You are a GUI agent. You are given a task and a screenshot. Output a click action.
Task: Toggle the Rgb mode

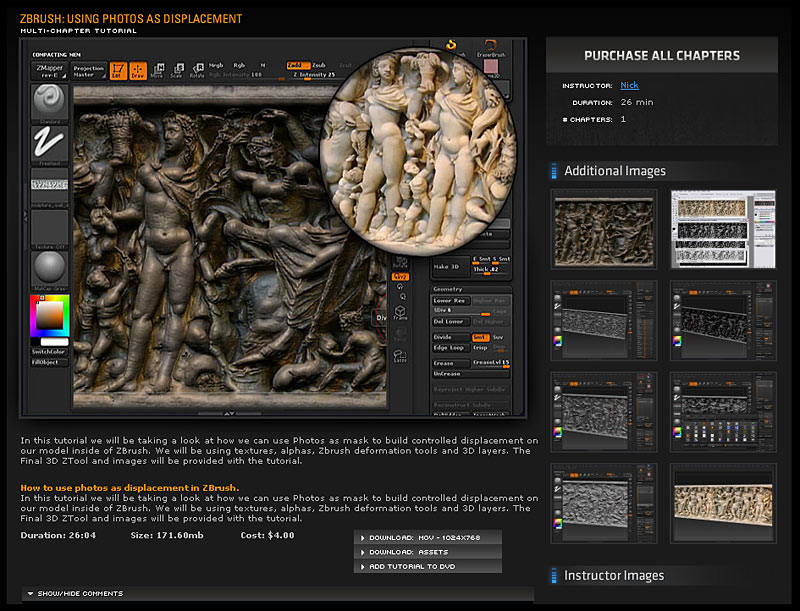point(239,65)
